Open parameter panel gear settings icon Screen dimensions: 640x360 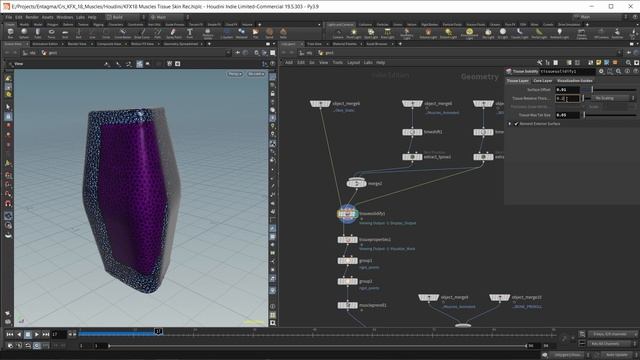click(x=601, y=71)
